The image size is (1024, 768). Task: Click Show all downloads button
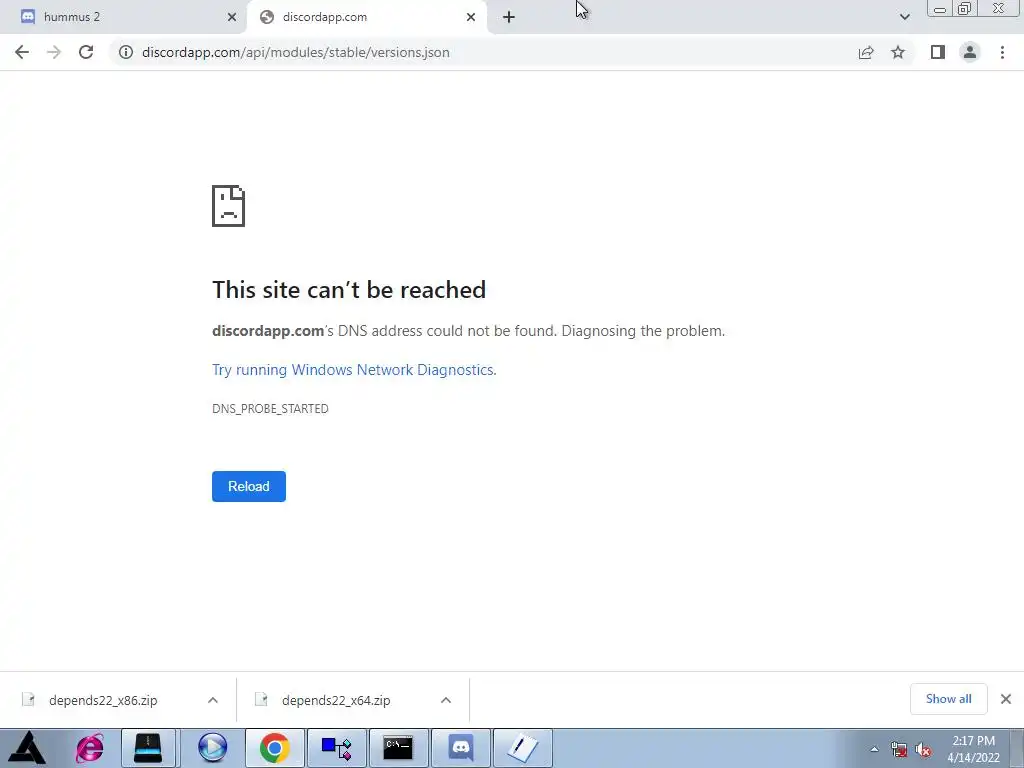[948, 699]
